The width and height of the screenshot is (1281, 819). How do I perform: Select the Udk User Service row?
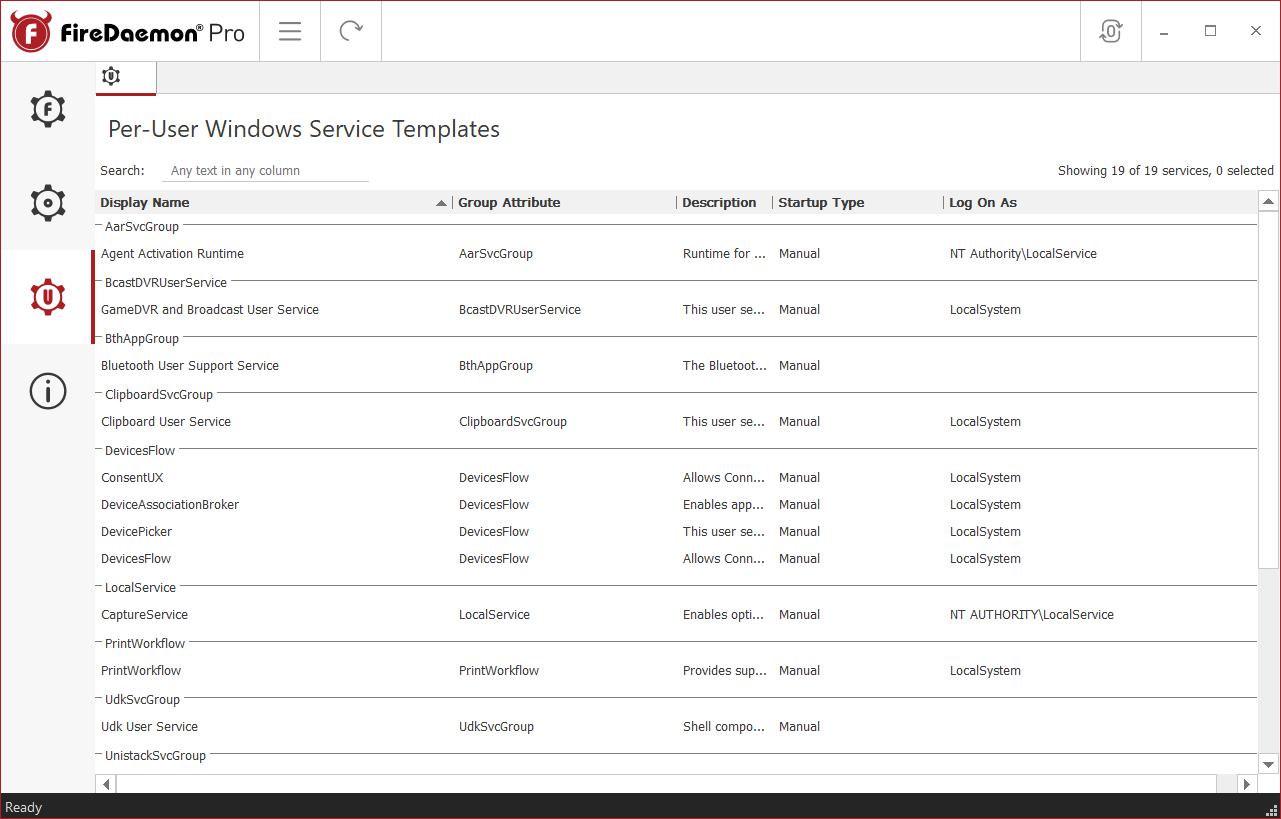(676, 727)
